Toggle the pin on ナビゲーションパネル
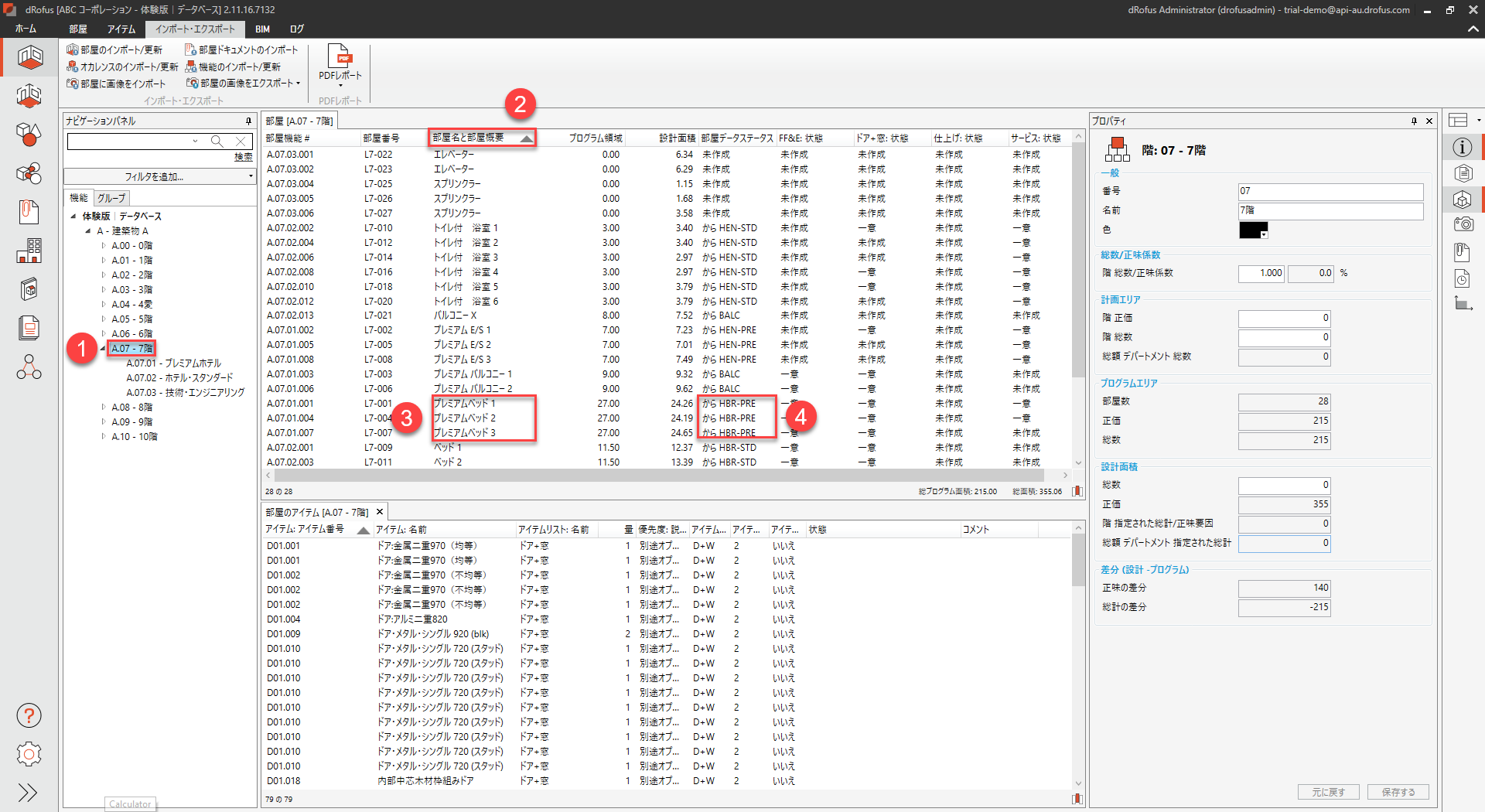This screenshot has height=812, width=1485. point(248,121)
